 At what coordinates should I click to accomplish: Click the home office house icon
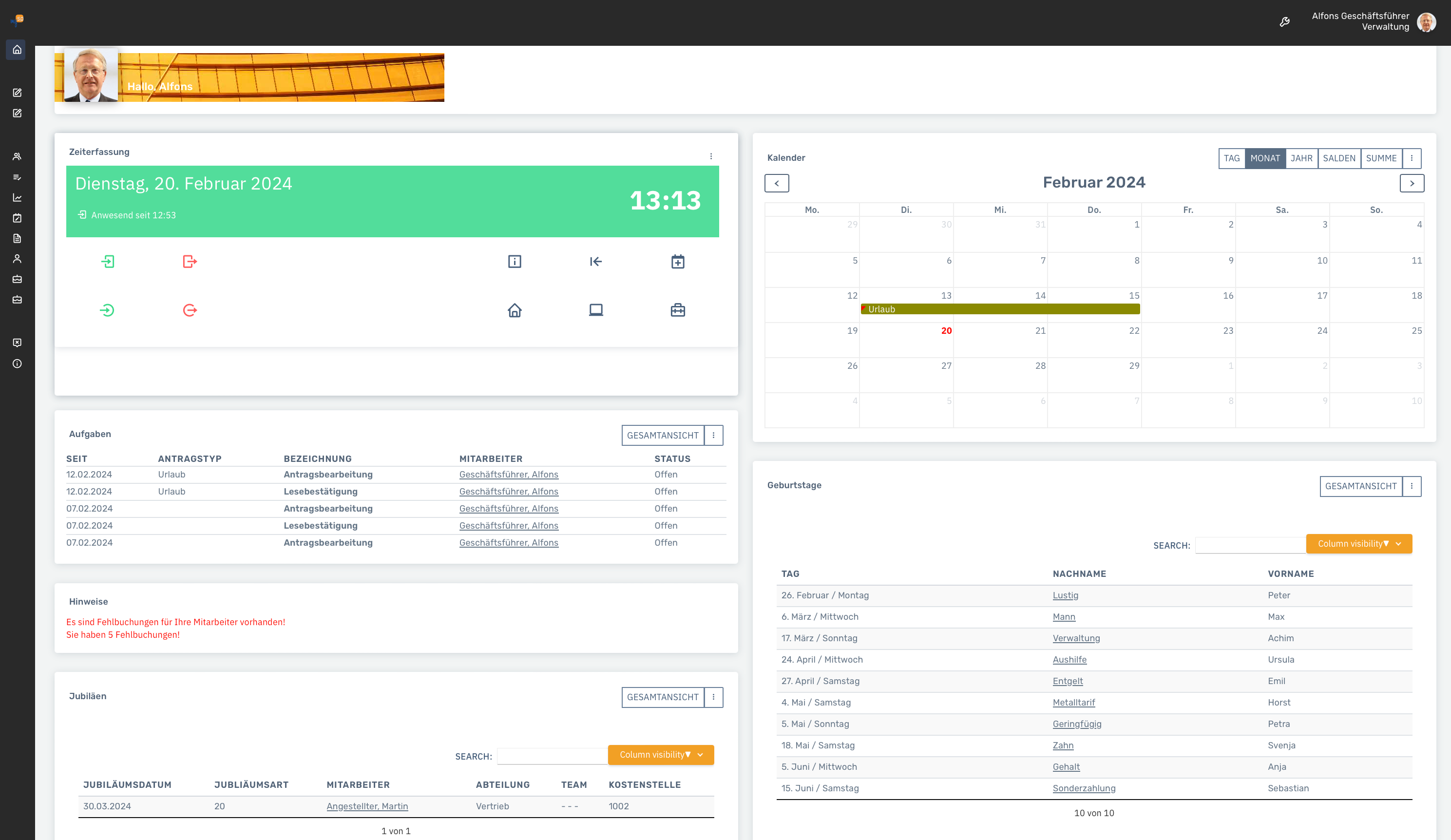[x=514, y=310]
